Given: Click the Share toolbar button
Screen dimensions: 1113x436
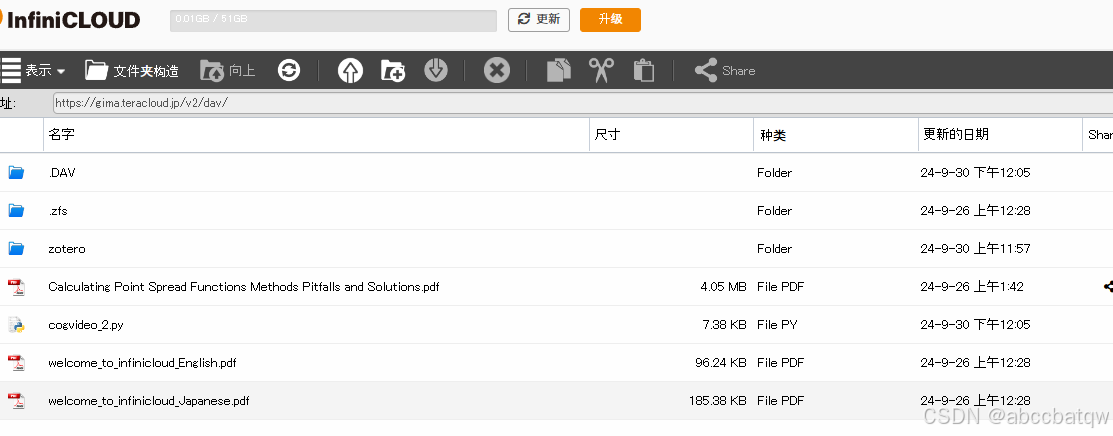Looking at the screenshot, I should pos(725,70).
